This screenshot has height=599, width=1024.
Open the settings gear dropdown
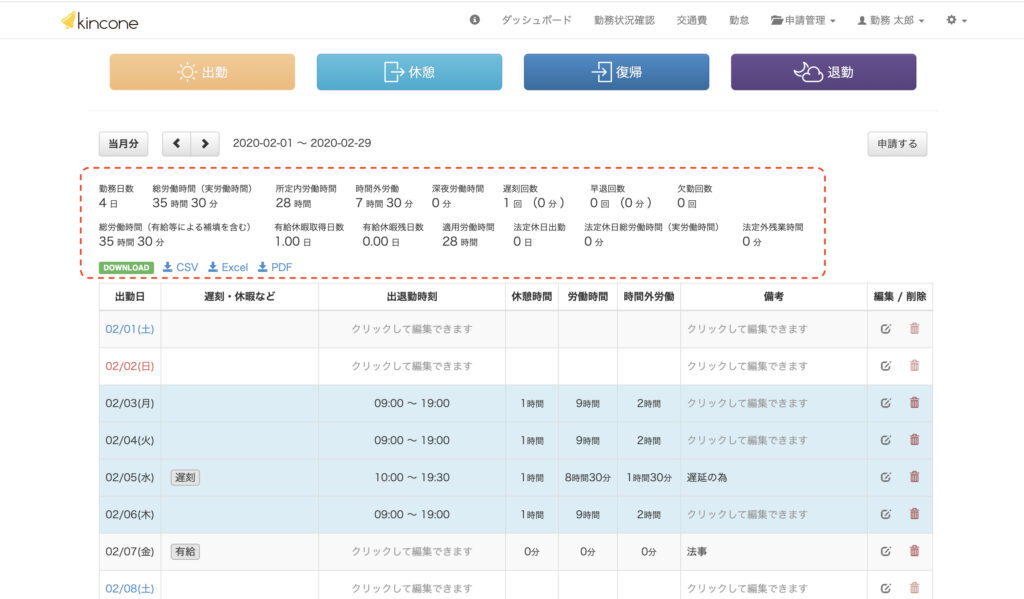tap(956, 20)
